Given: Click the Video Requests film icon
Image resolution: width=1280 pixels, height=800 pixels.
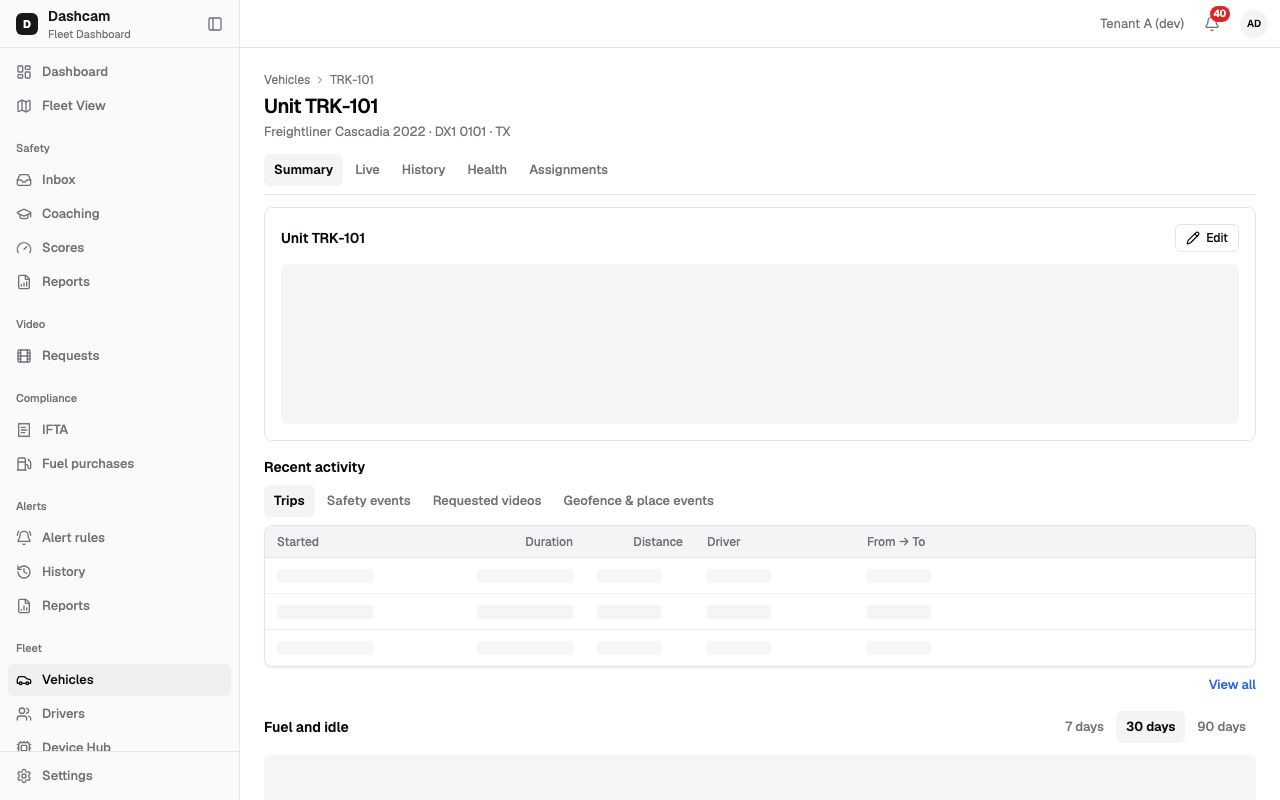Looking at the screenshot, I should click(x=24, y=356).
